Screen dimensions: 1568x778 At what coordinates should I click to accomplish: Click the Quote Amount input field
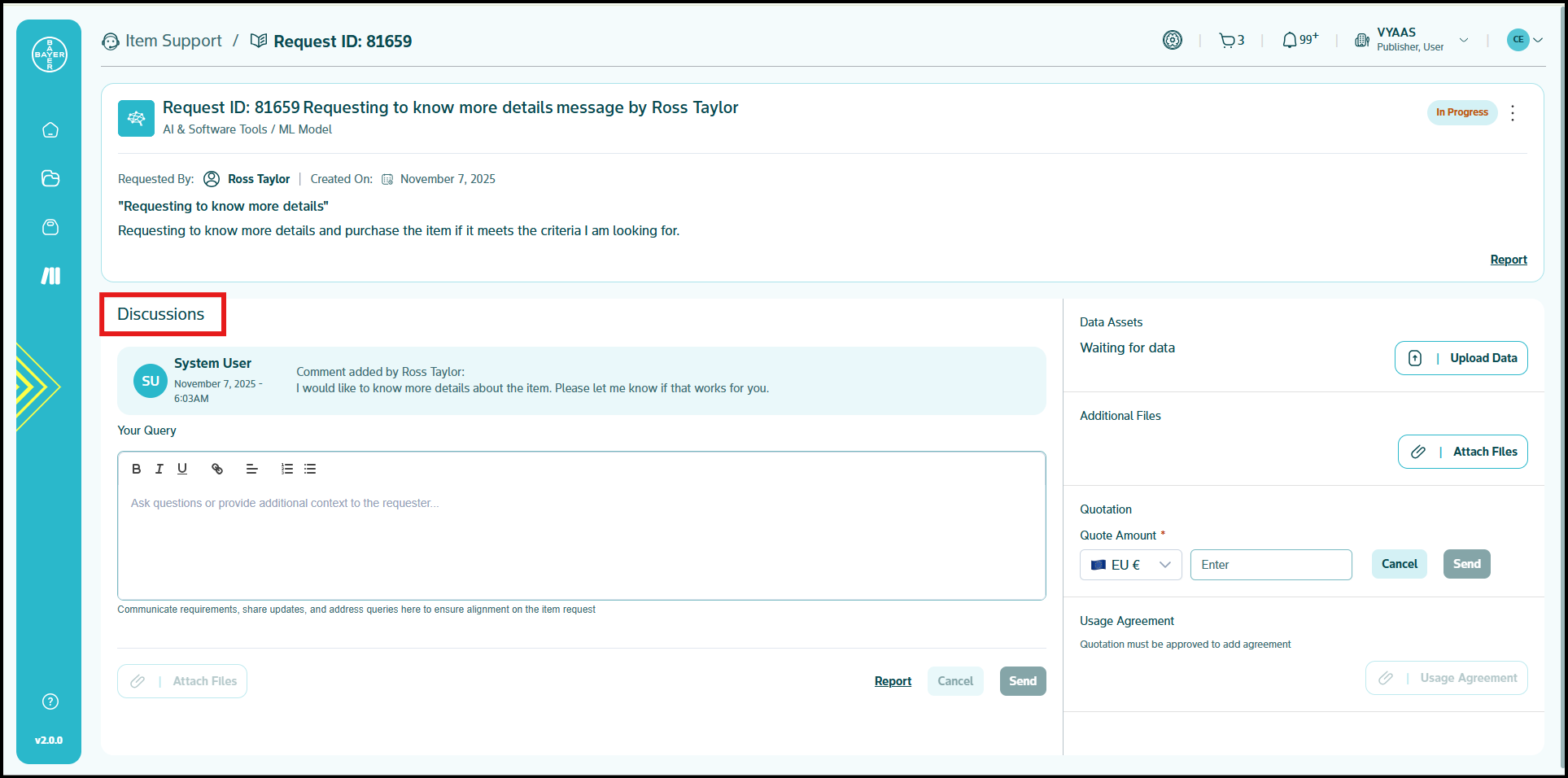point(1270,565)
